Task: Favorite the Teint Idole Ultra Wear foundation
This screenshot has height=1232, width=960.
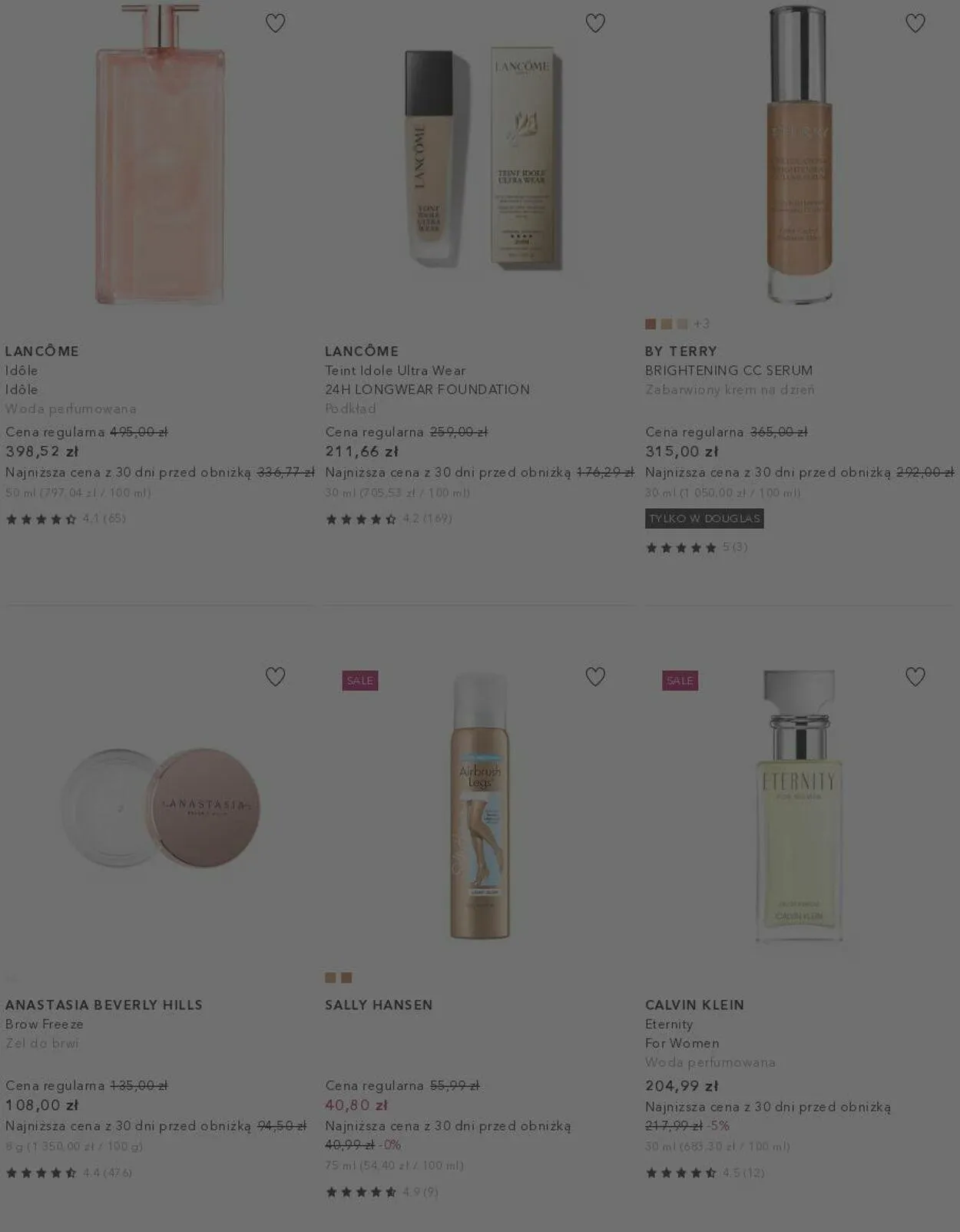Action: tap(595, 24)
